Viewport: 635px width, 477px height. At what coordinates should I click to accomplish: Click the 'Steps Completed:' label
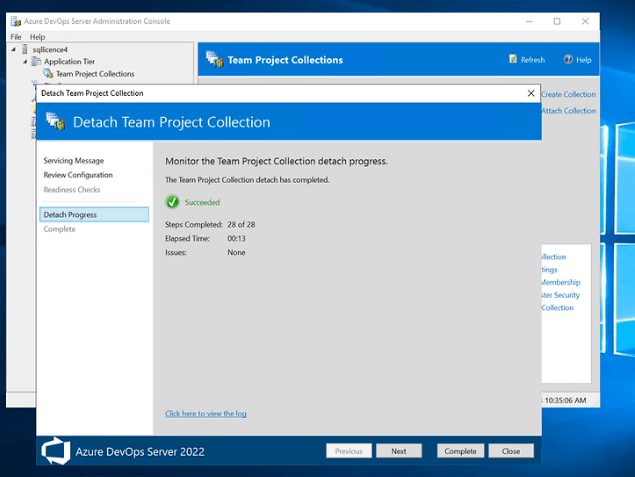pos(194,224)
